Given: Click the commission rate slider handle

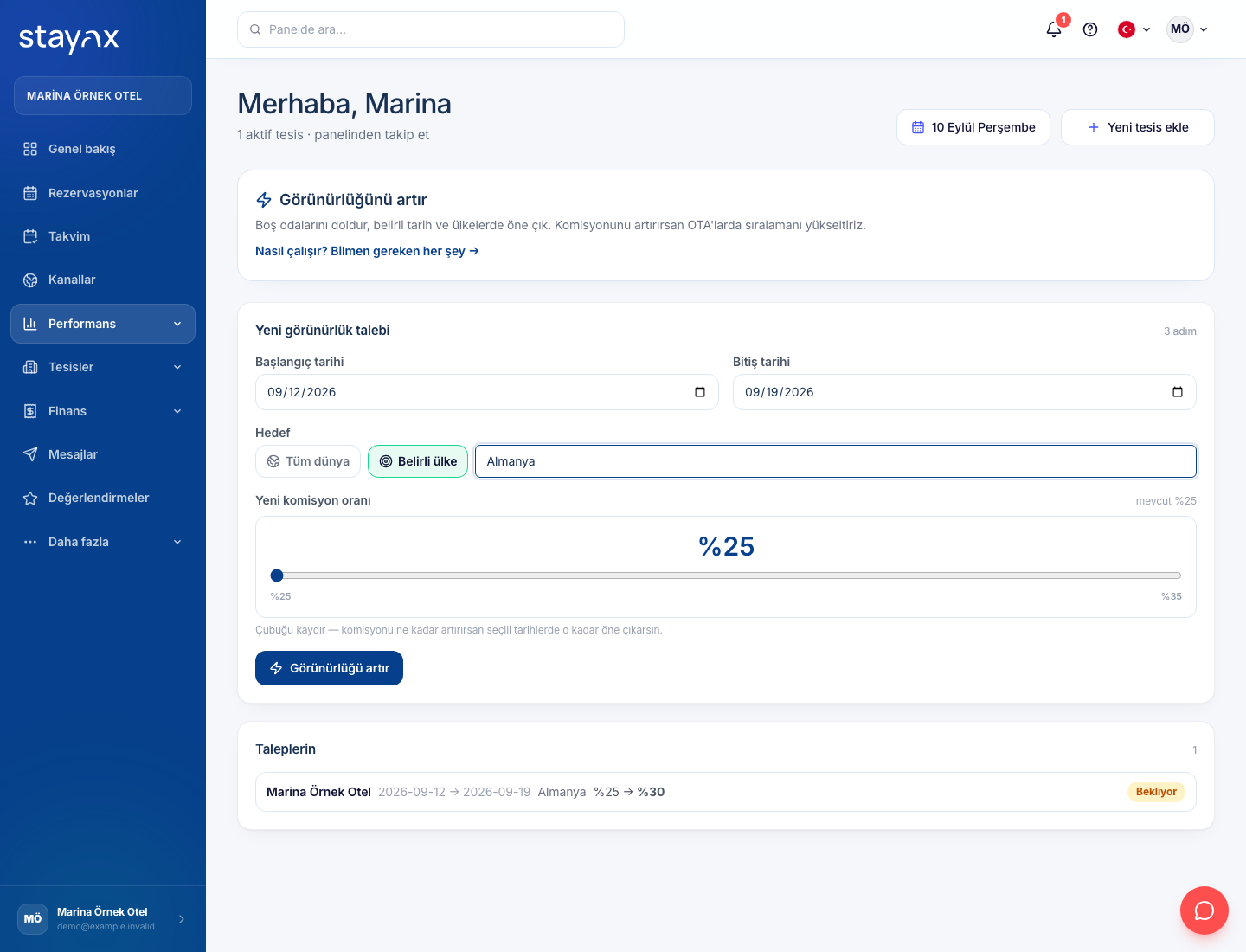Looking at the screenshot, I should pos(277,576).
